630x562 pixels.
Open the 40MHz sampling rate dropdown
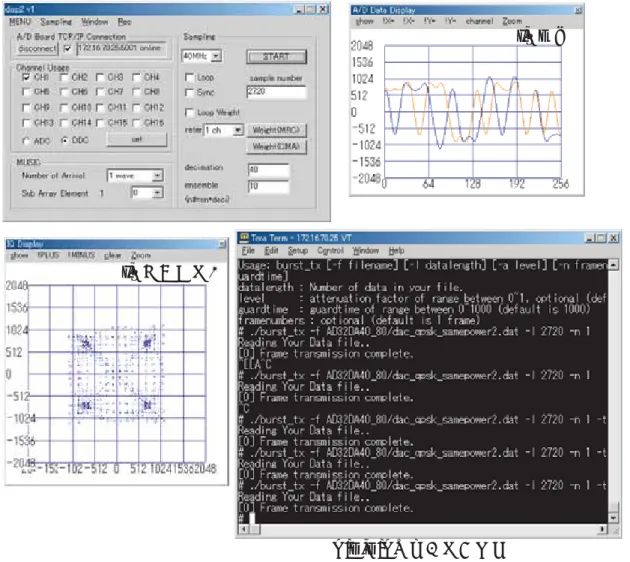click(216, 56)
